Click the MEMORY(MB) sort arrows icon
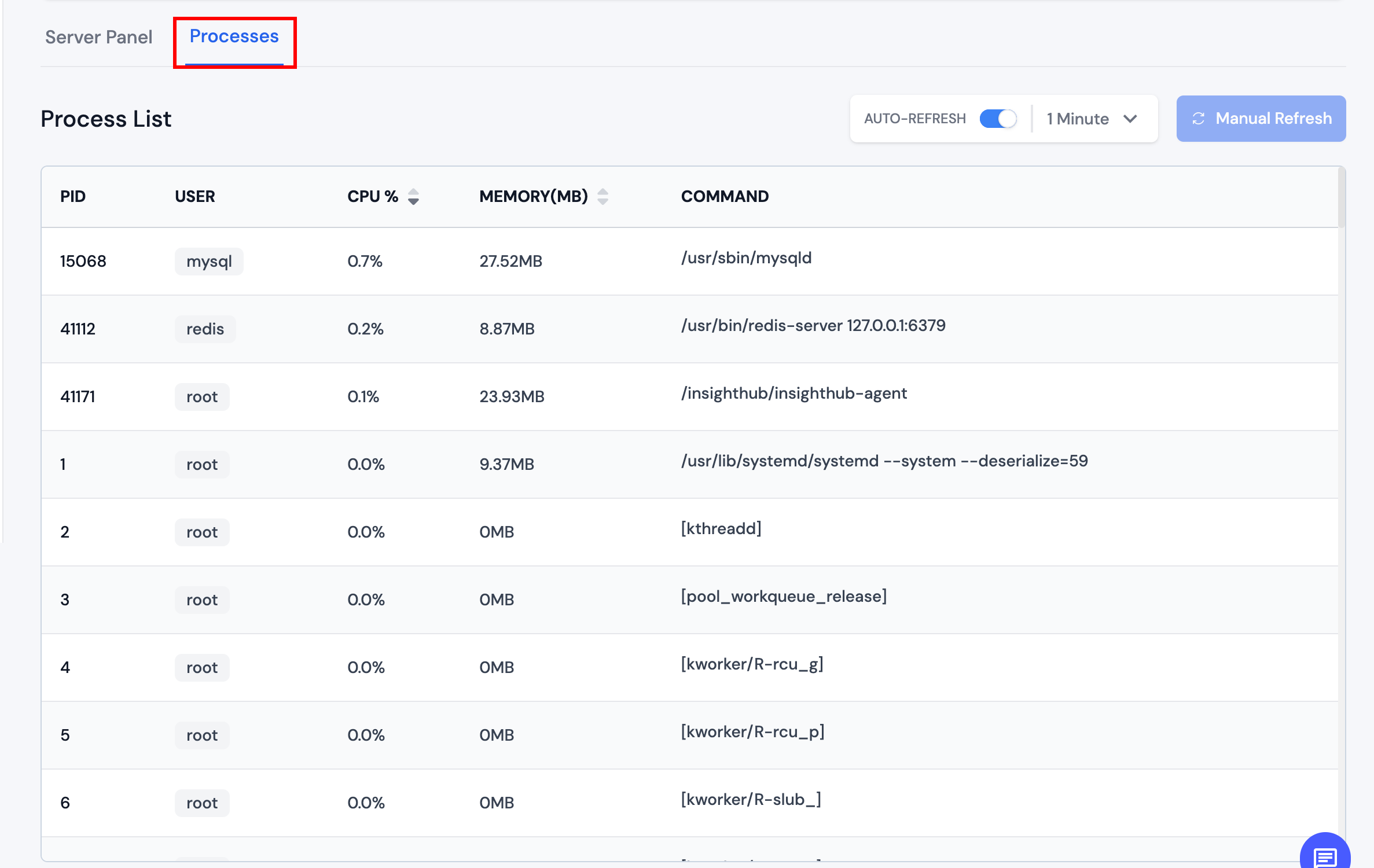Image resolution: width=1374 pixels, height=868 pixels. pos(602,197)
